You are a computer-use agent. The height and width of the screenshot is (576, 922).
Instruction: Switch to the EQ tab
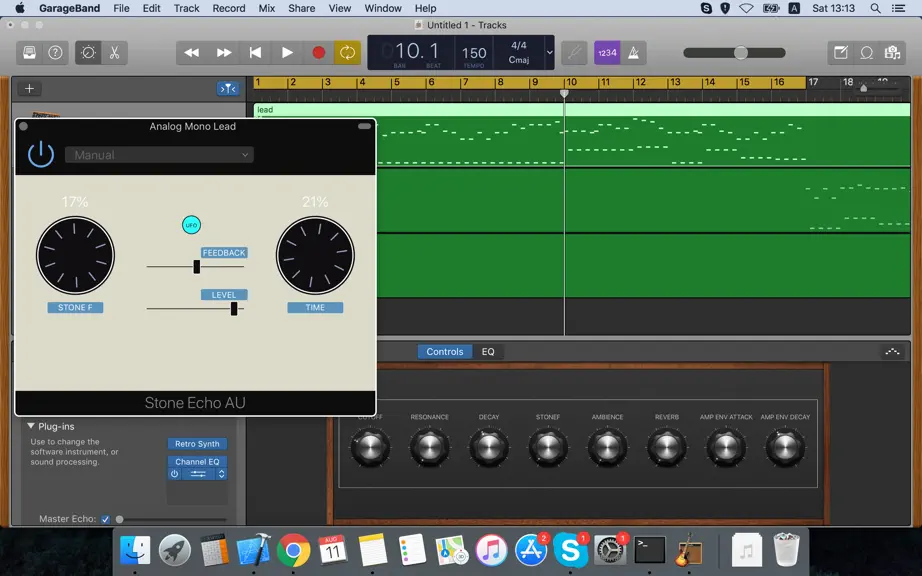coord(488,351)
